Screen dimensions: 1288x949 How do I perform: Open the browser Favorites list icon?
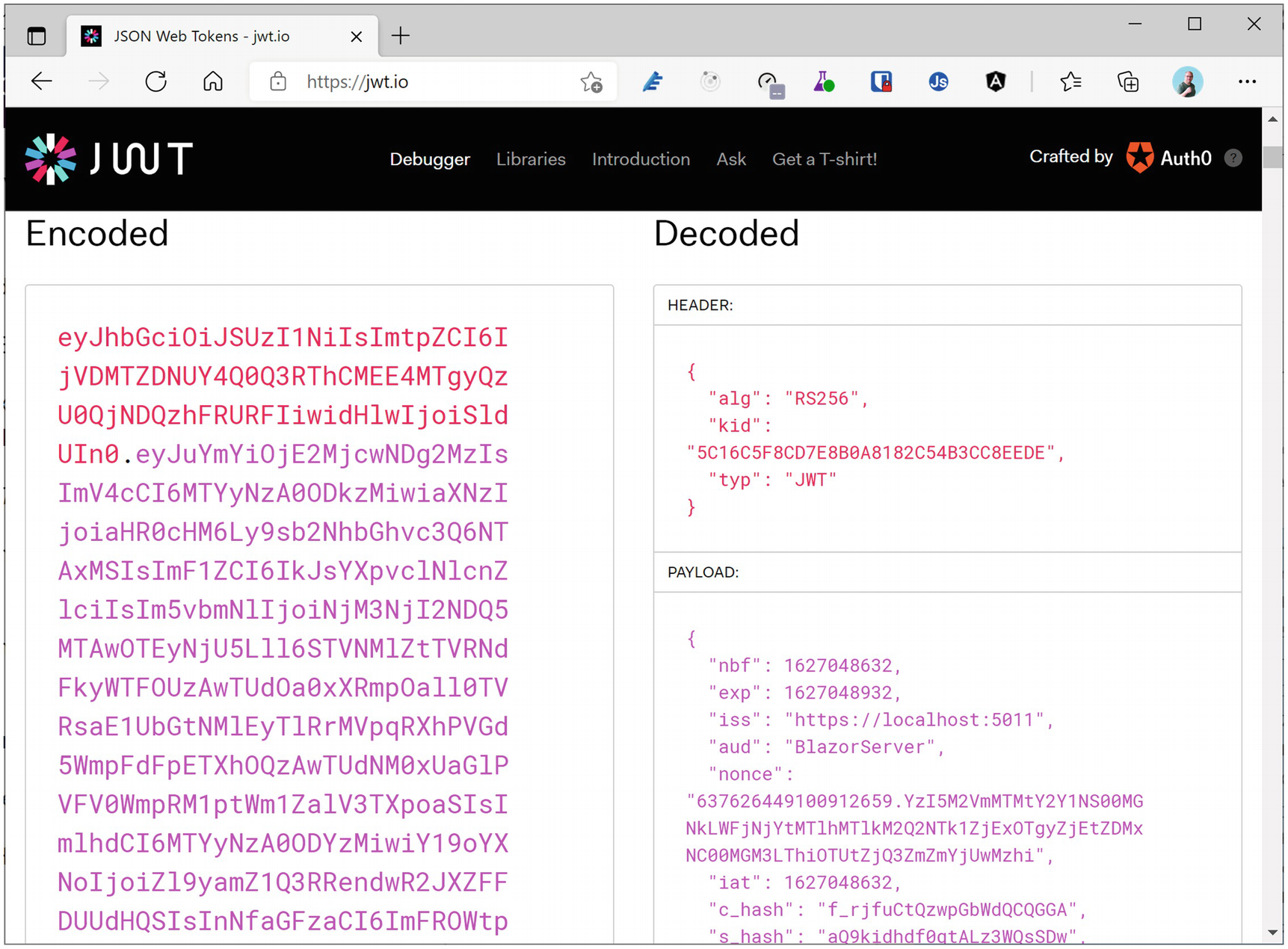(x=1070, y=82)
